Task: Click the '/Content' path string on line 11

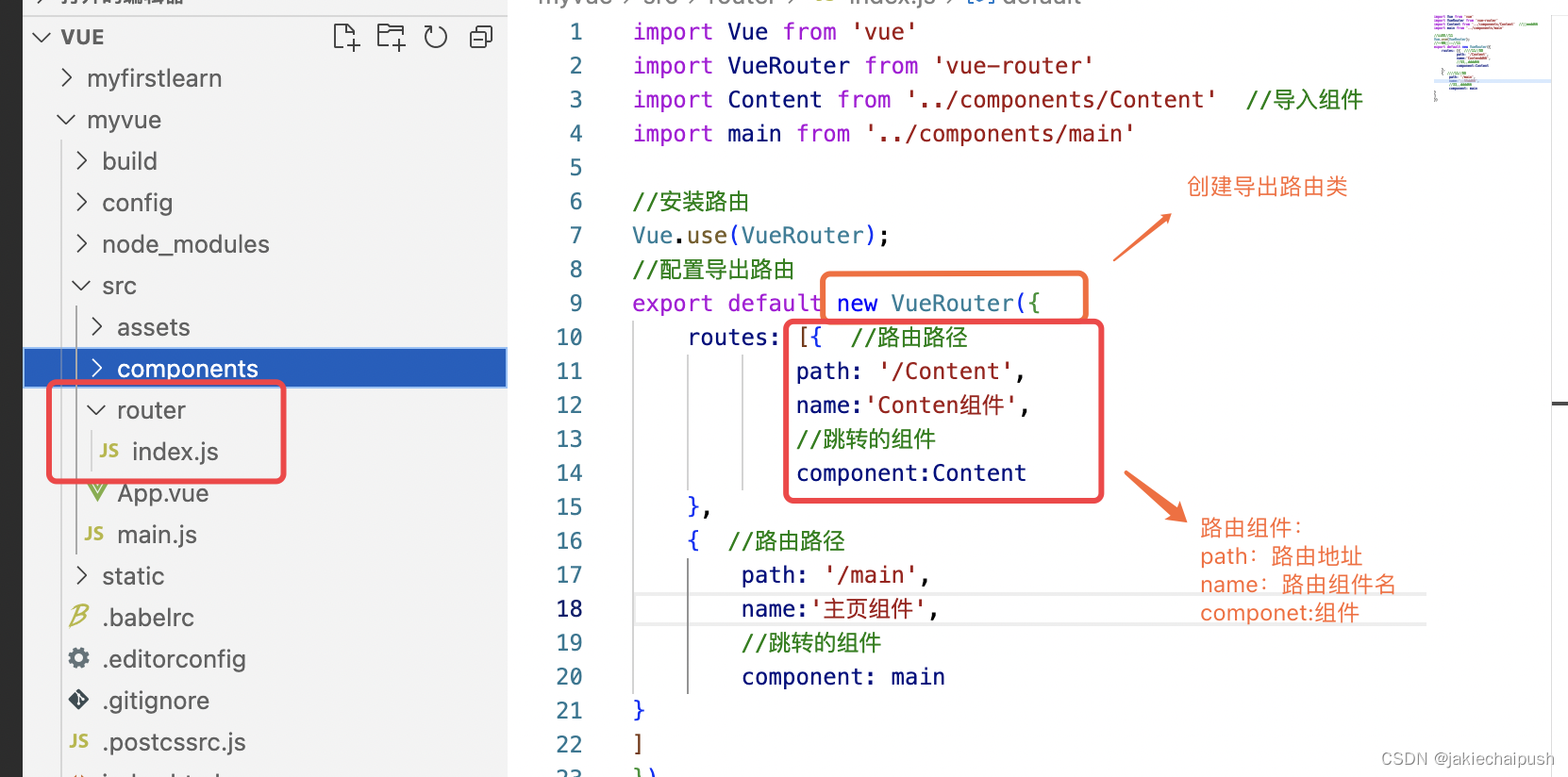Action: click(945, 371)
